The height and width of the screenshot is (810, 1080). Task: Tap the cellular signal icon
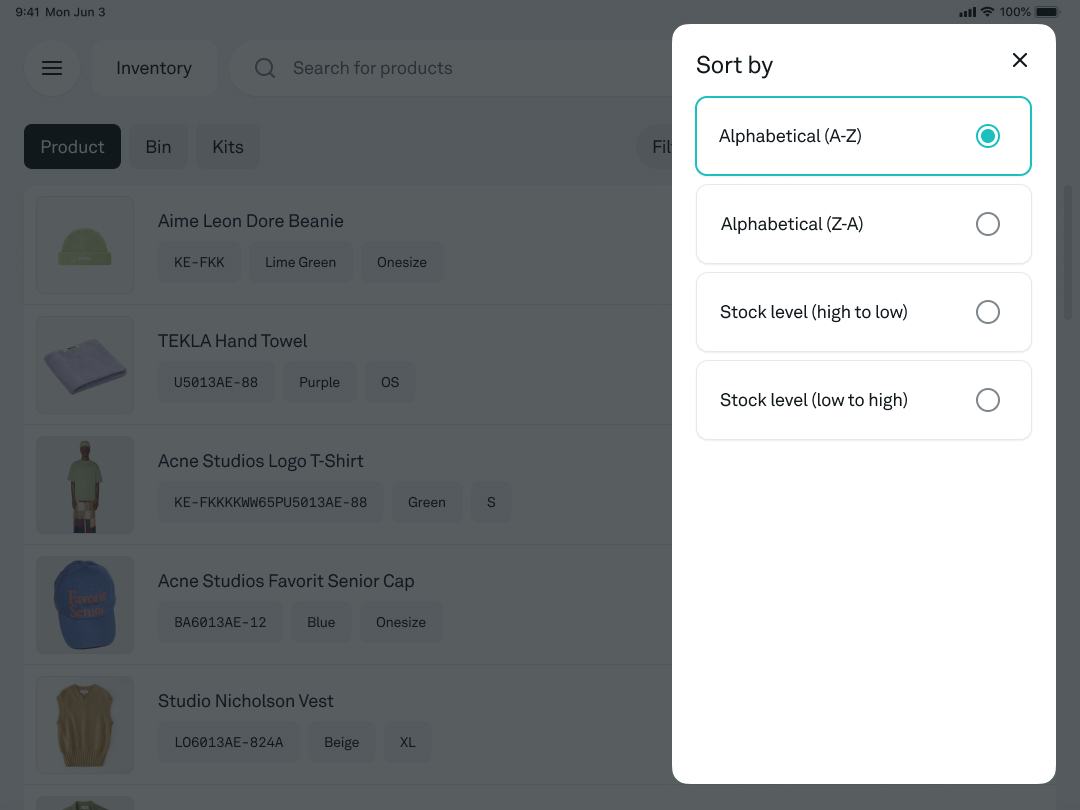click(x=968, y=12)
